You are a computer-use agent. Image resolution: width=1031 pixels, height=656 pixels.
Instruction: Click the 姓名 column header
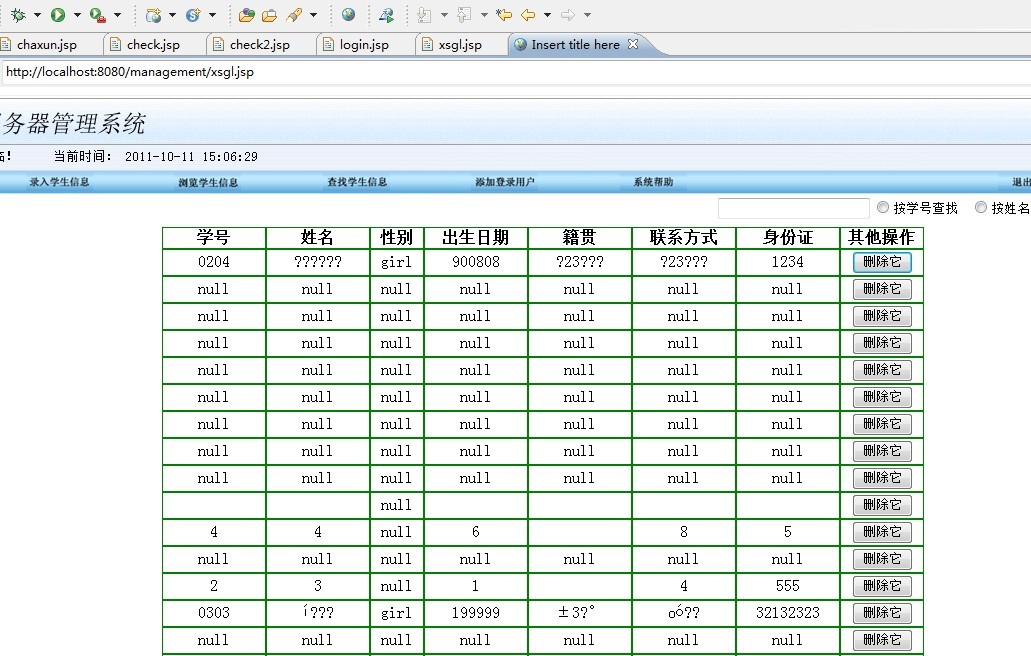point(318,238)
